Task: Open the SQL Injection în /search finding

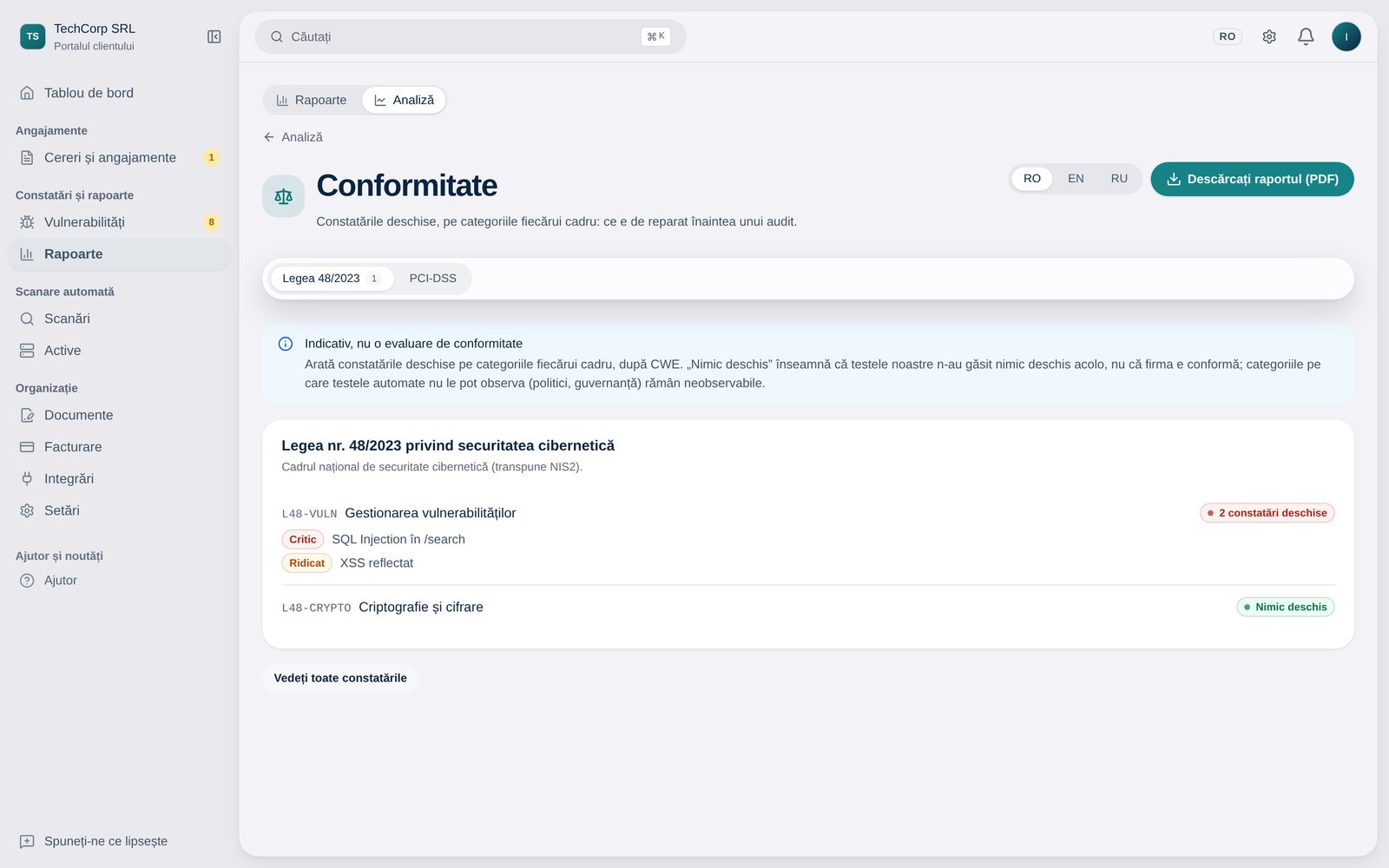Action: (398, 539)
